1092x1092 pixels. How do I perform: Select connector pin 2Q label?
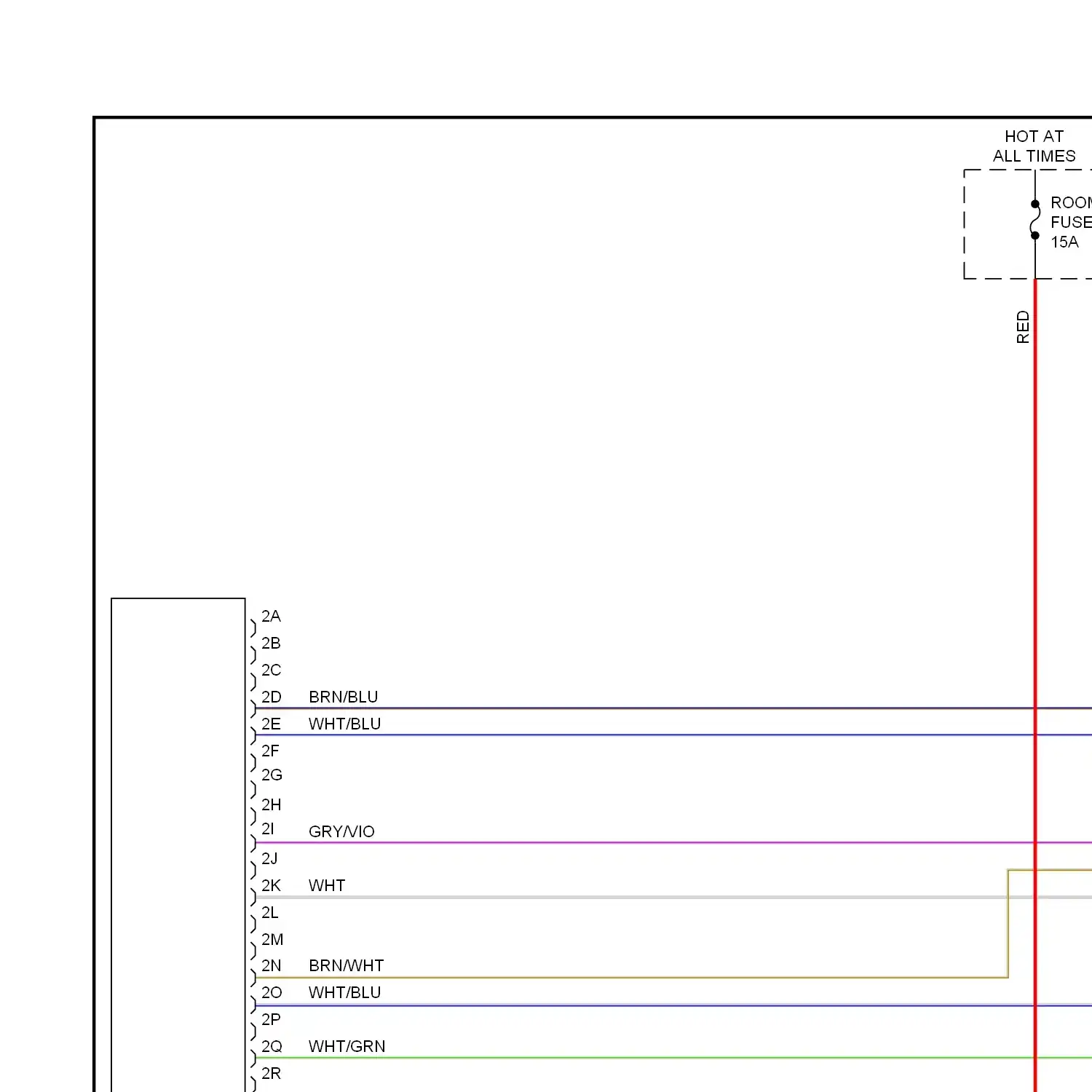[x=272, y=1046]
